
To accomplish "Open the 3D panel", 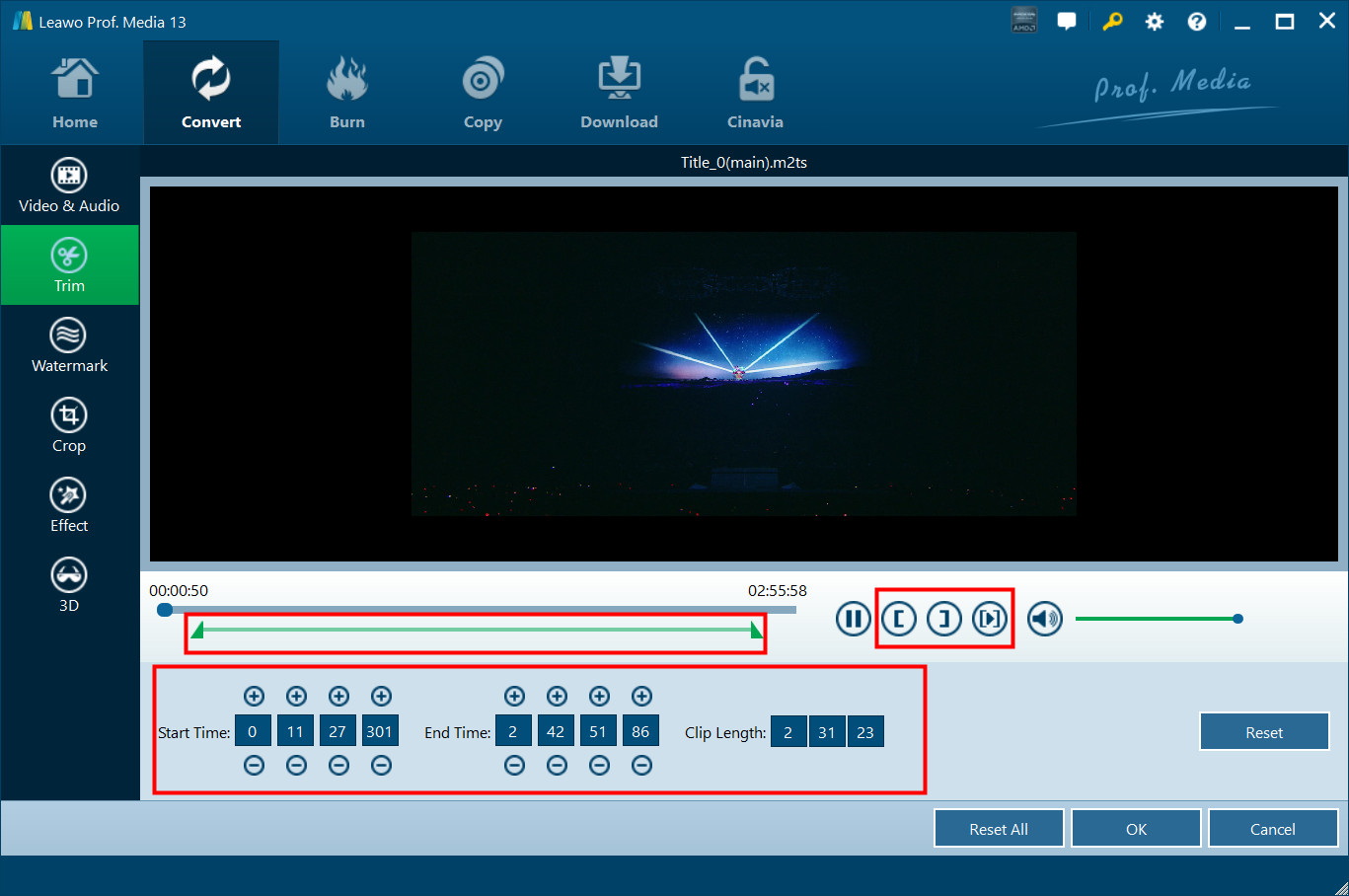I will (69, 585).
